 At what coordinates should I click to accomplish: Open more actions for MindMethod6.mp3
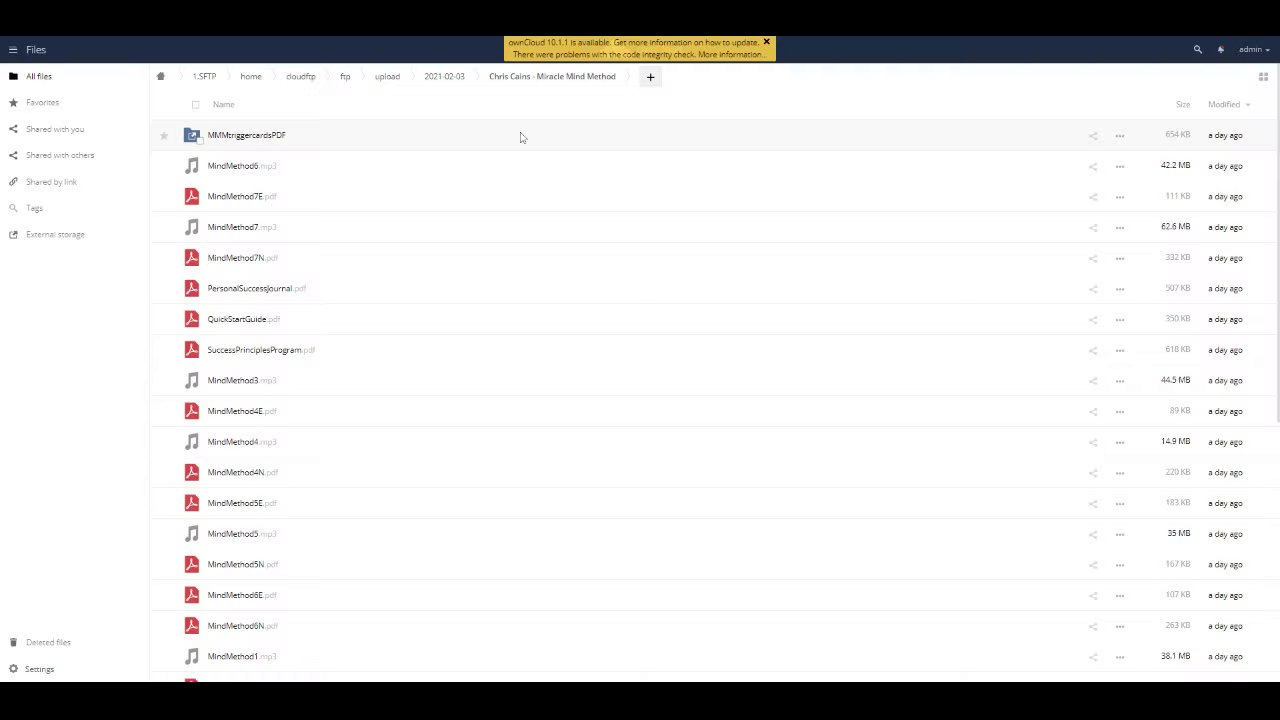coord(1120,166)
